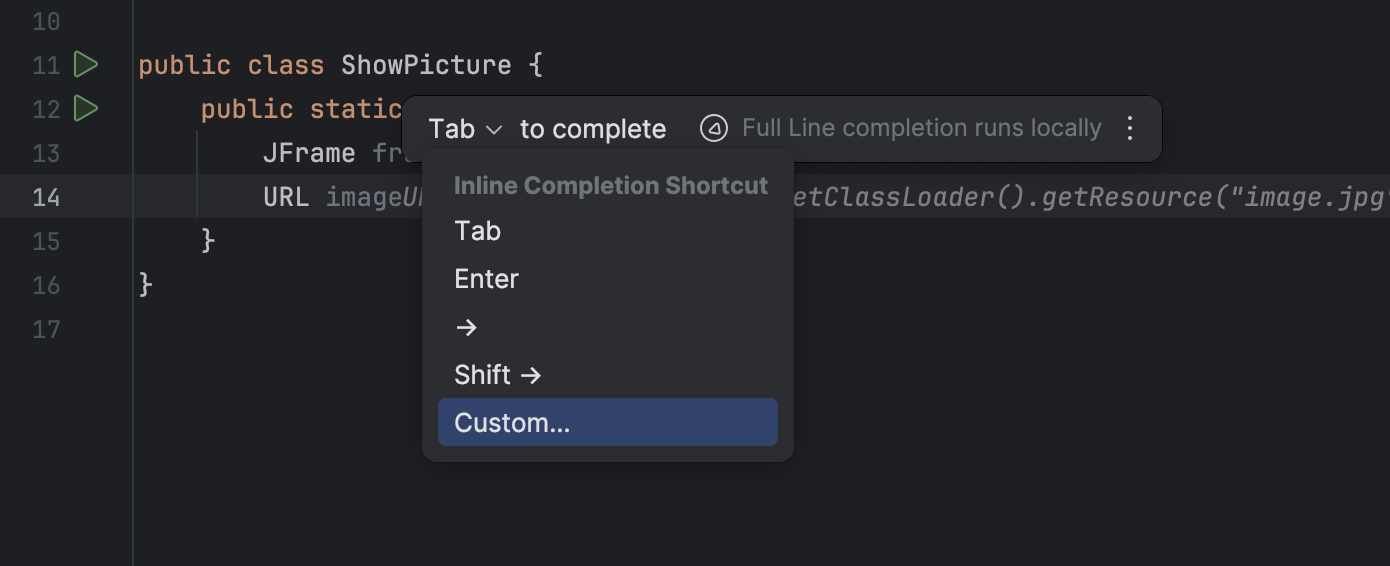Open the three-dot more options menu
The image size is (1390, 566).
click(1130, 129)
